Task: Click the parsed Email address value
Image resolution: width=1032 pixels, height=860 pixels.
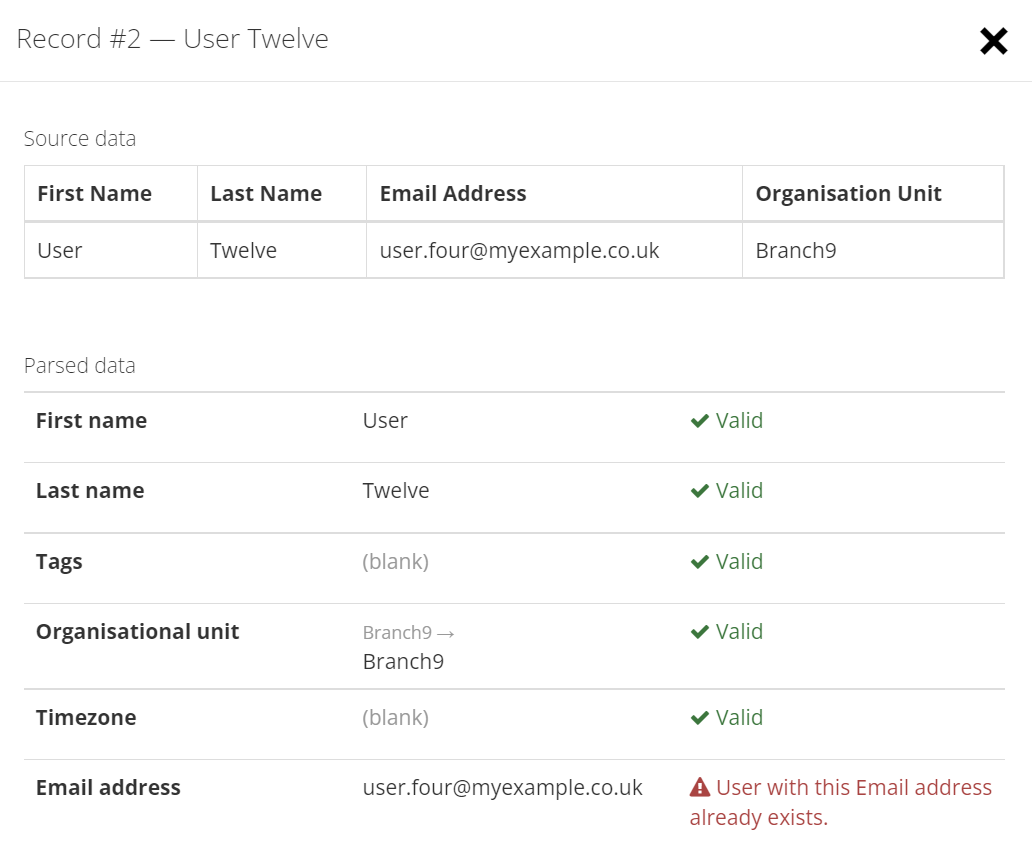Action: tap(502, 788)
